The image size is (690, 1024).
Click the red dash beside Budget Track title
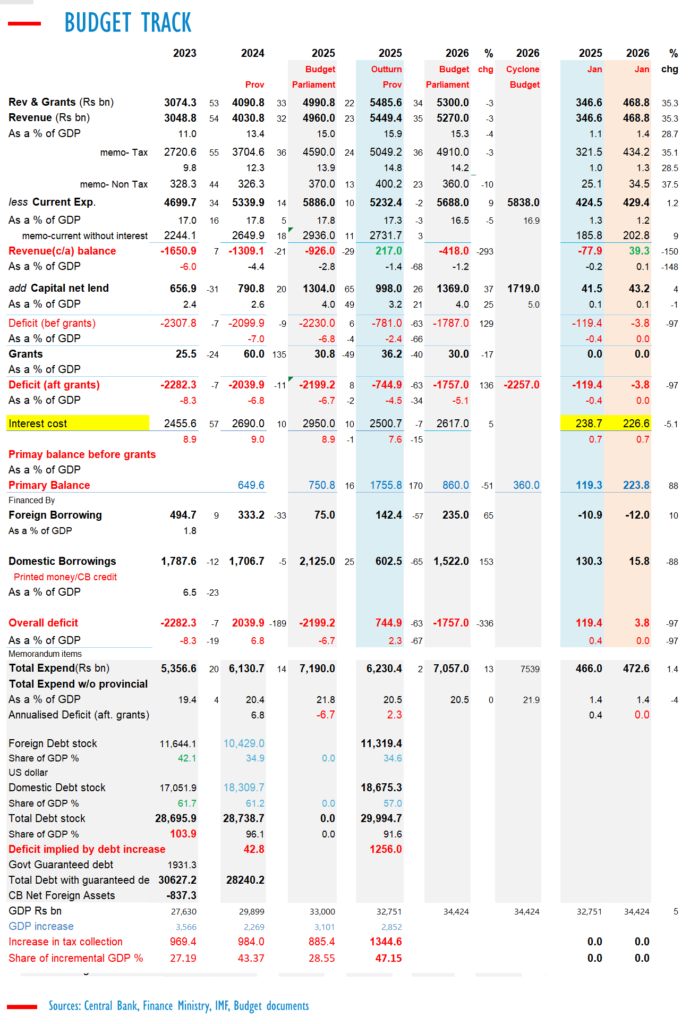pos(24,24)
